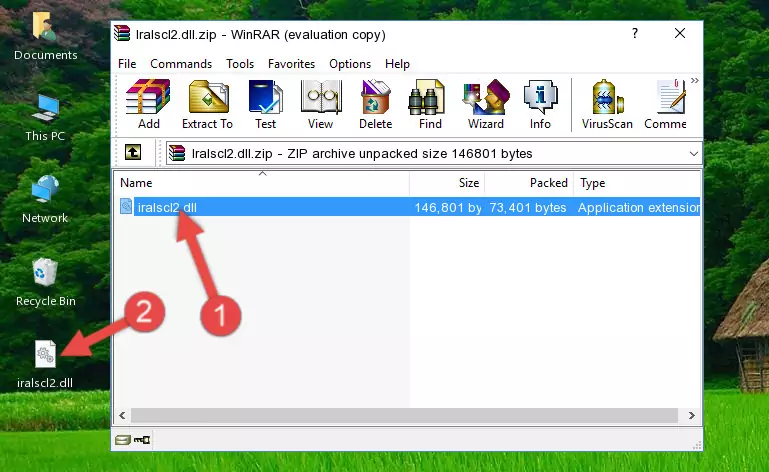
Task: Run VirusScan on the archive
Action: (607, 104)
